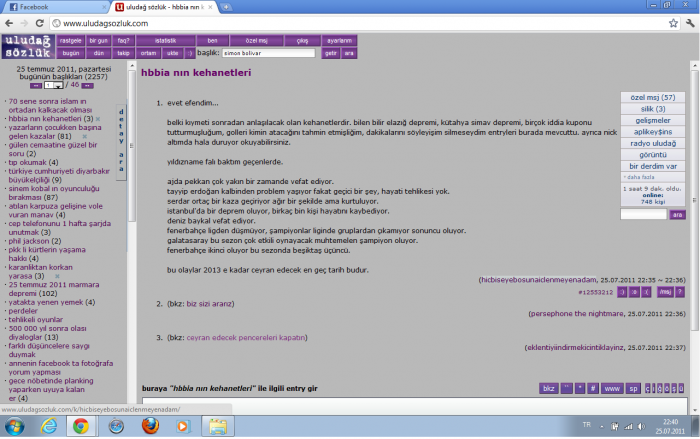The image size is (700, 439).
Task: Launch Internet Explorer from the taskbar
Action: tap(47, 426)
